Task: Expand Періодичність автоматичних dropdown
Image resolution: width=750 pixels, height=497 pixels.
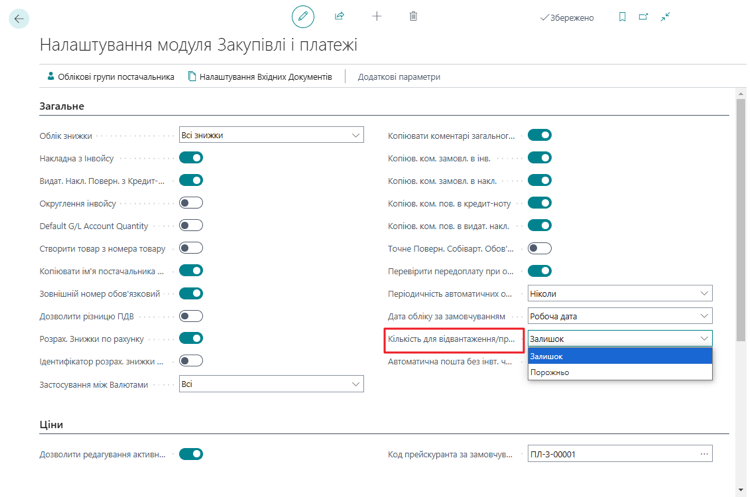Action: tap(620, 294)
